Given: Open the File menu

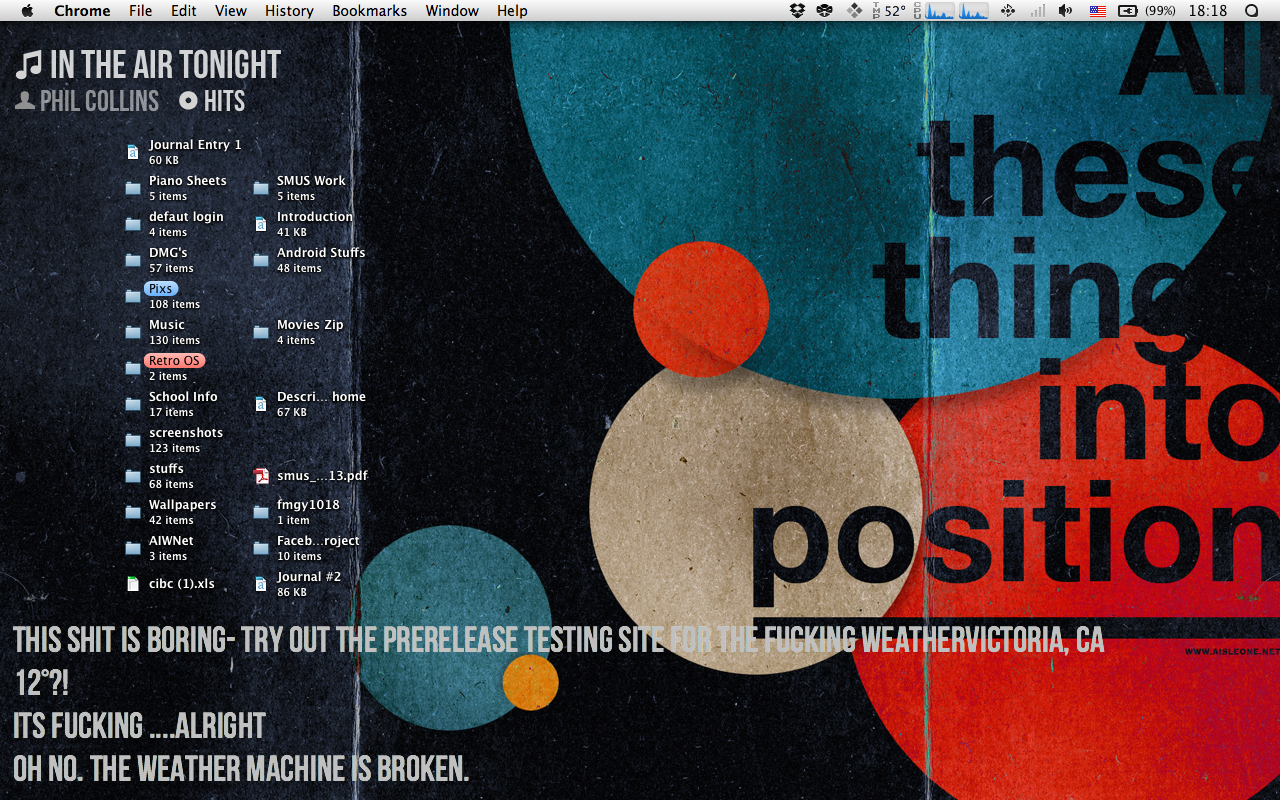Looking at the screenshot, I should (141, 11).
